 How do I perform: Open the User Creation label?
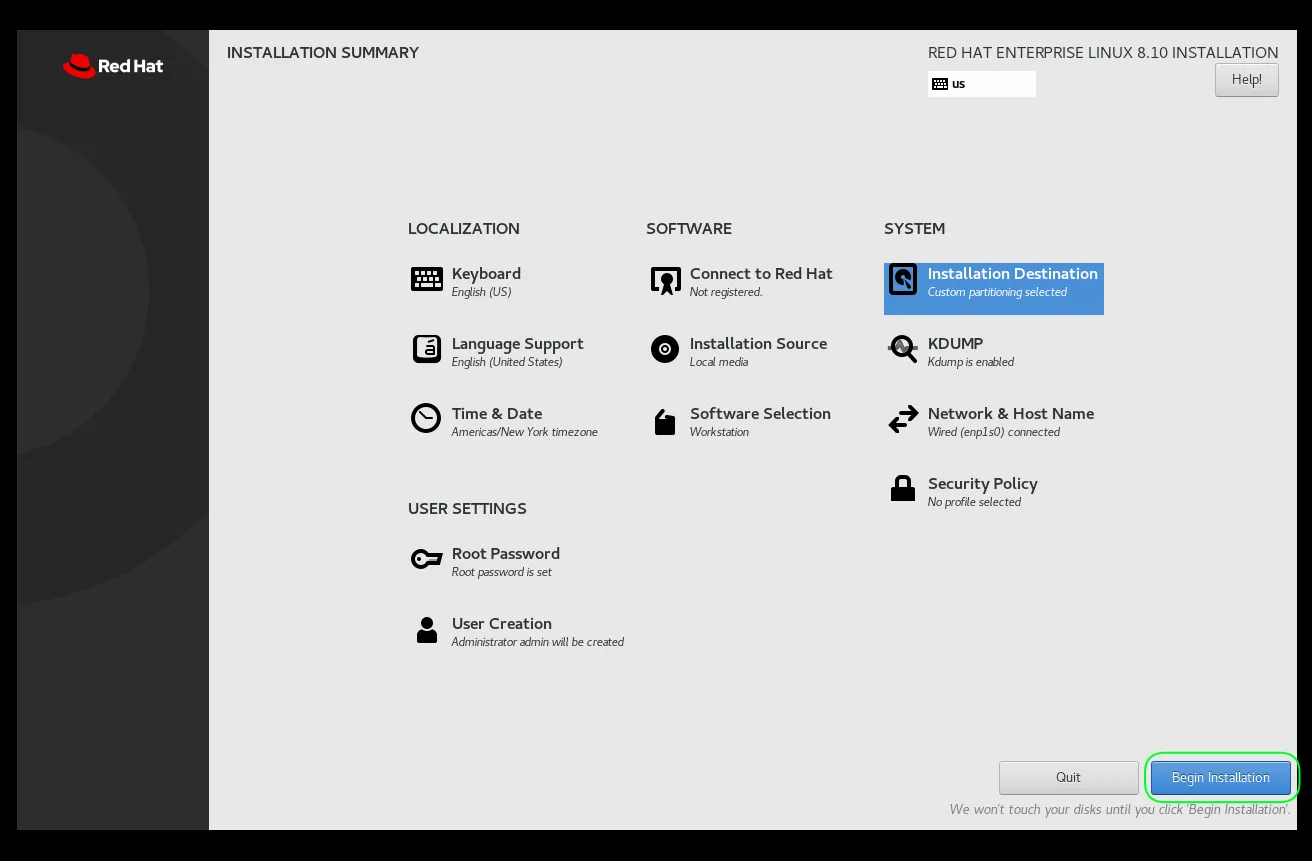pos(501,623)
